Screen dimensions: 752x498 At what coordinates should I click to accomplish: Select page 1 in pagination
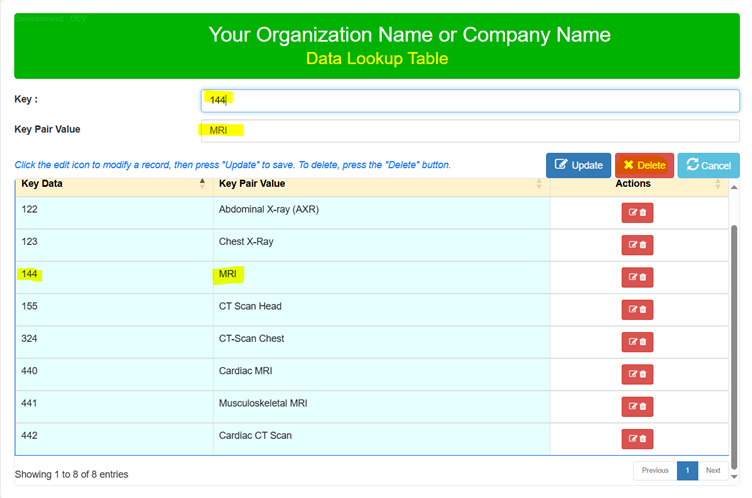687,470
